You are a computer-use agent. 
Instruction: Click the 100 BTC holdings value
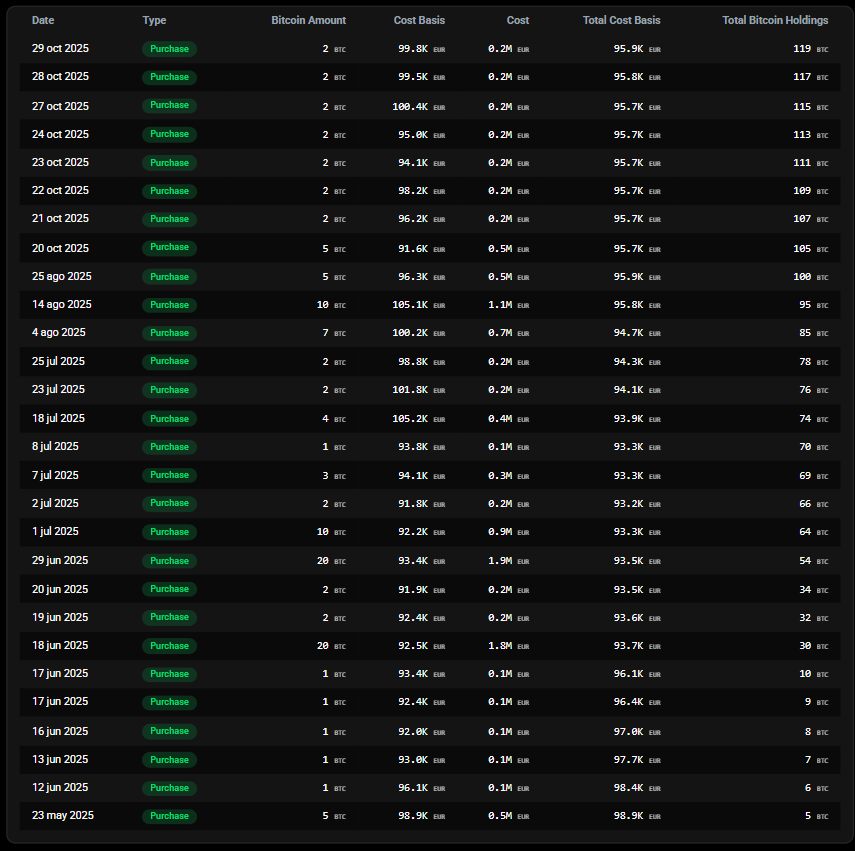(x=810, y=277)
